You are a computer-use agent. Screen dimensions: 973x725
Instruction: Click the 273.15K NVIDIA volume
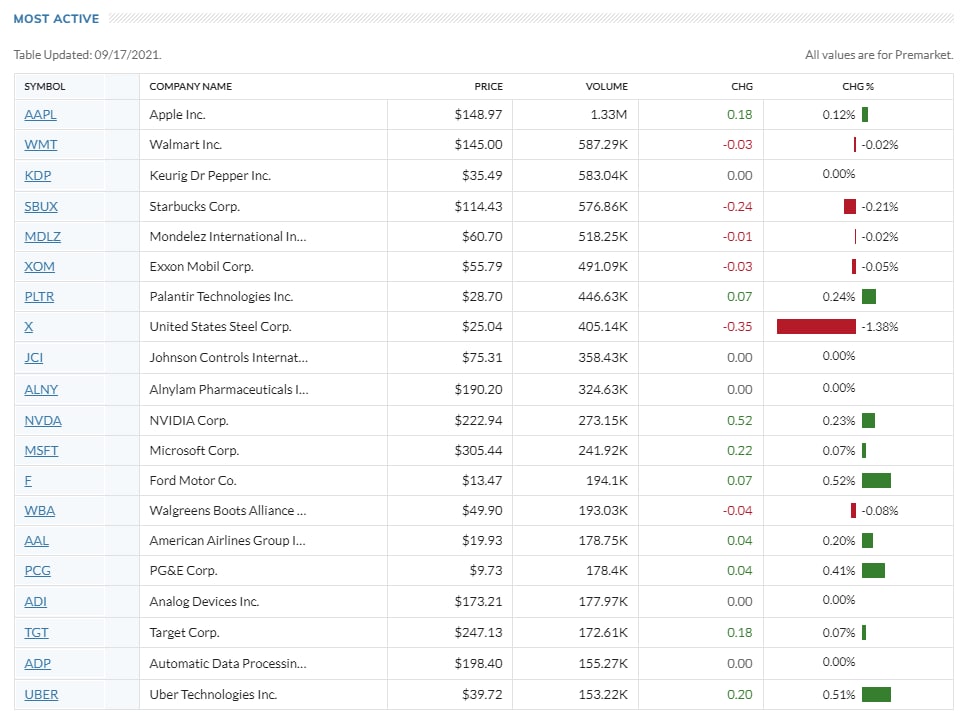point(603,421)
